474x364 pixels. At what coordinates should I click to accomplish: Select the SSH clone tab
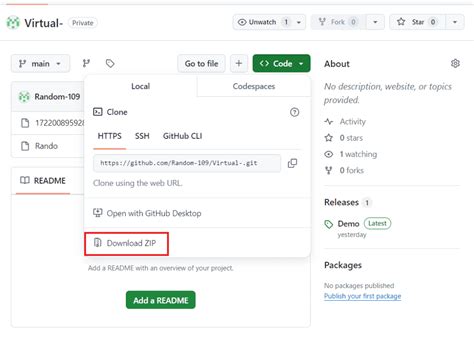pyautogui.click(x=142, y=136)
